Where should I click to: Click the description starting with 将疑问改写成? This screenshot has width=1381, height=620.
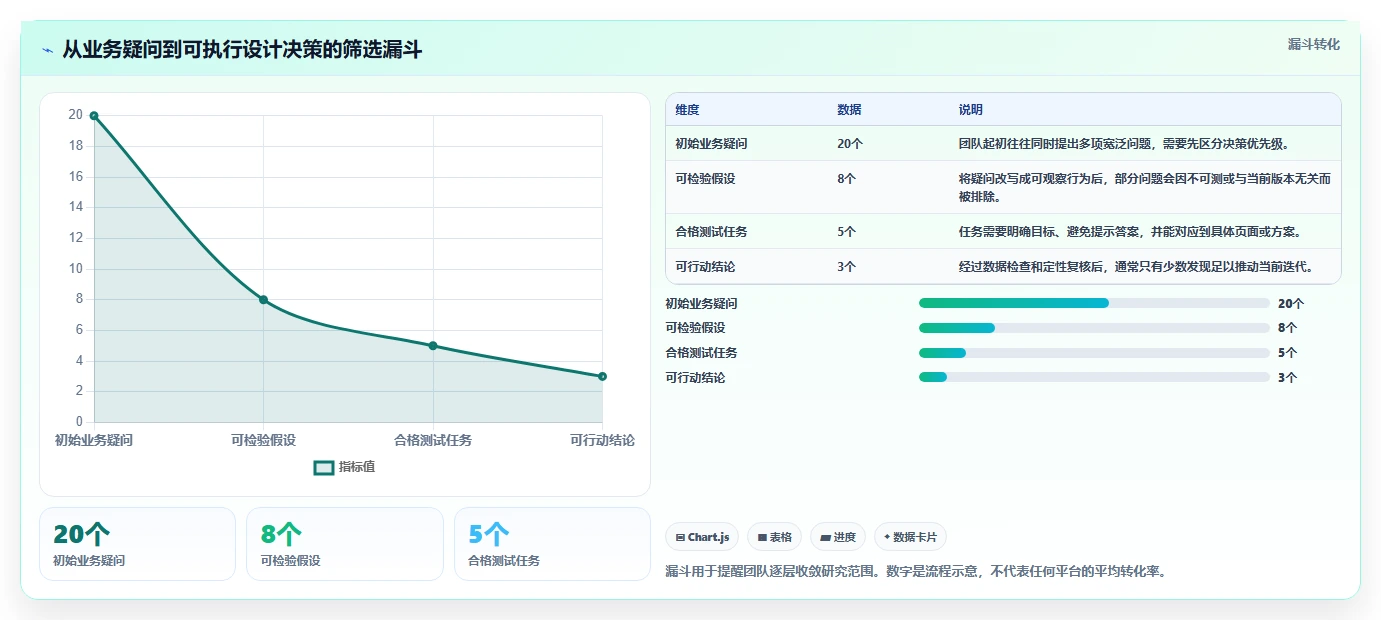pos(1145,188)
